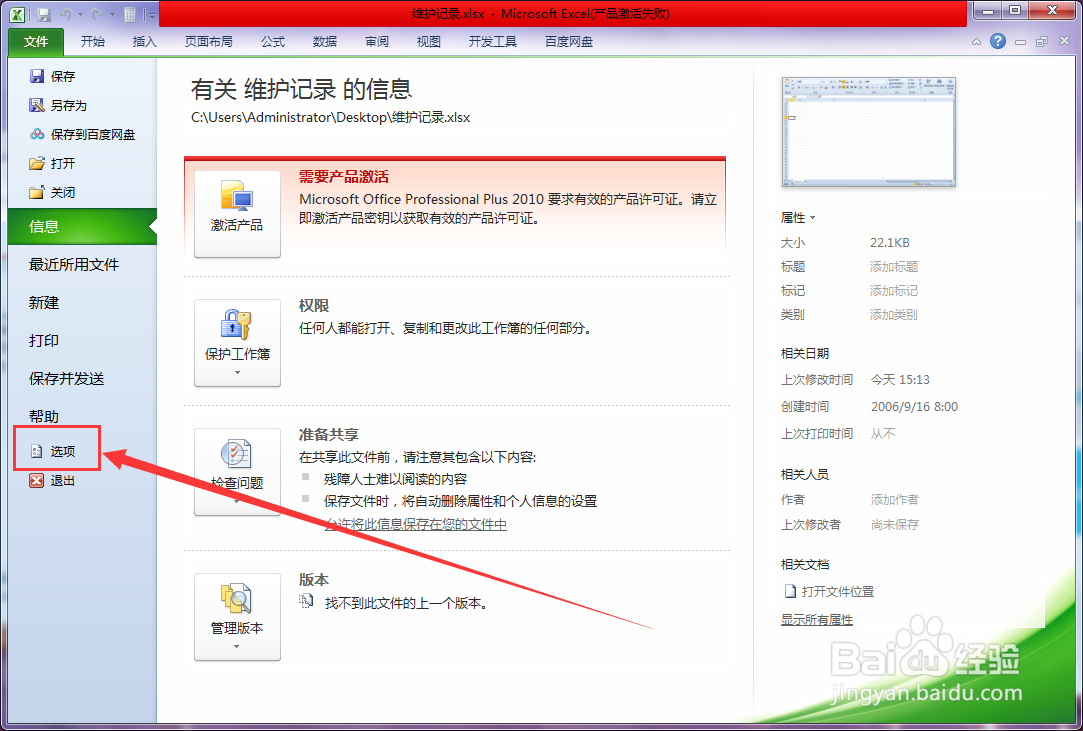Switch to the 插入 ribbon tab
This screenshot has height=731, width=1083.
[144, 41]
